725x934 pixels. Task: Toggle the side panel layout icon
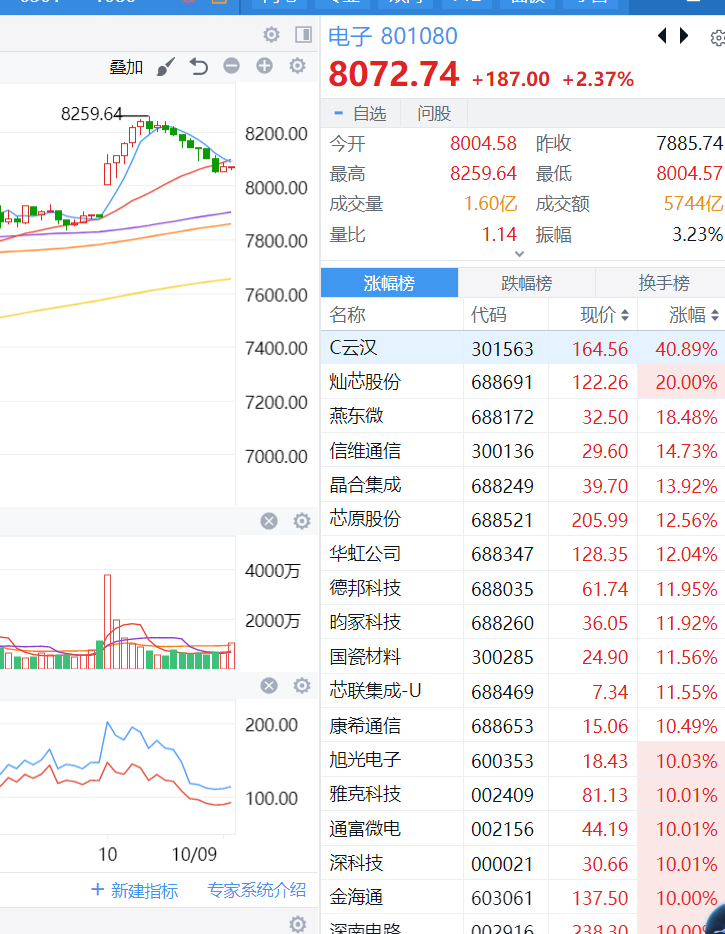303,35
